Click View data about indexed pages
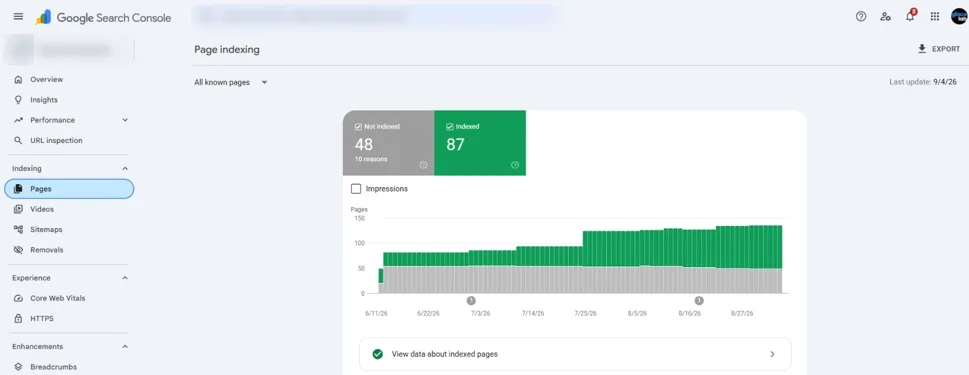Viewport: 969px width, 375px height. 575,354
